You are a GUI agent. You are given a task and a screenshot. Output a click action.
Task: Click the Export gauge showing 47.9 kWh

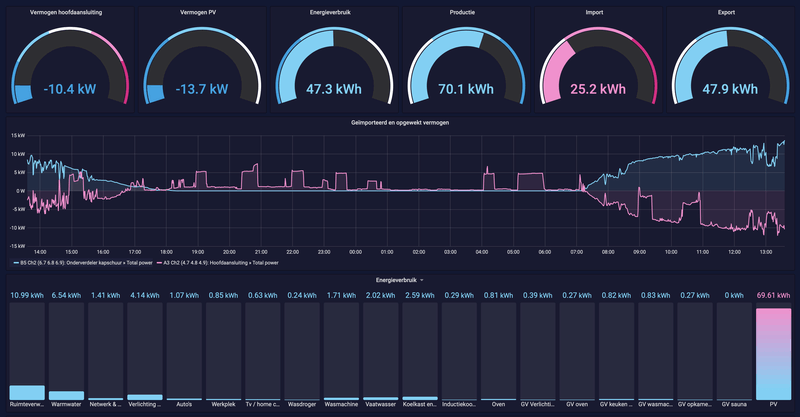point(730,66)
